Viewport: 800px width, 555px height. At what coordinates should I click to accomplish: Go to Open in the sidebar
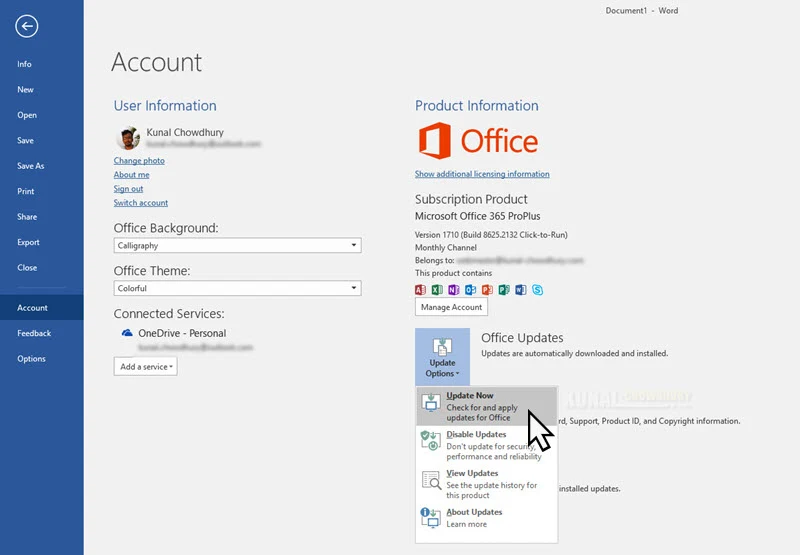point(27,115)
